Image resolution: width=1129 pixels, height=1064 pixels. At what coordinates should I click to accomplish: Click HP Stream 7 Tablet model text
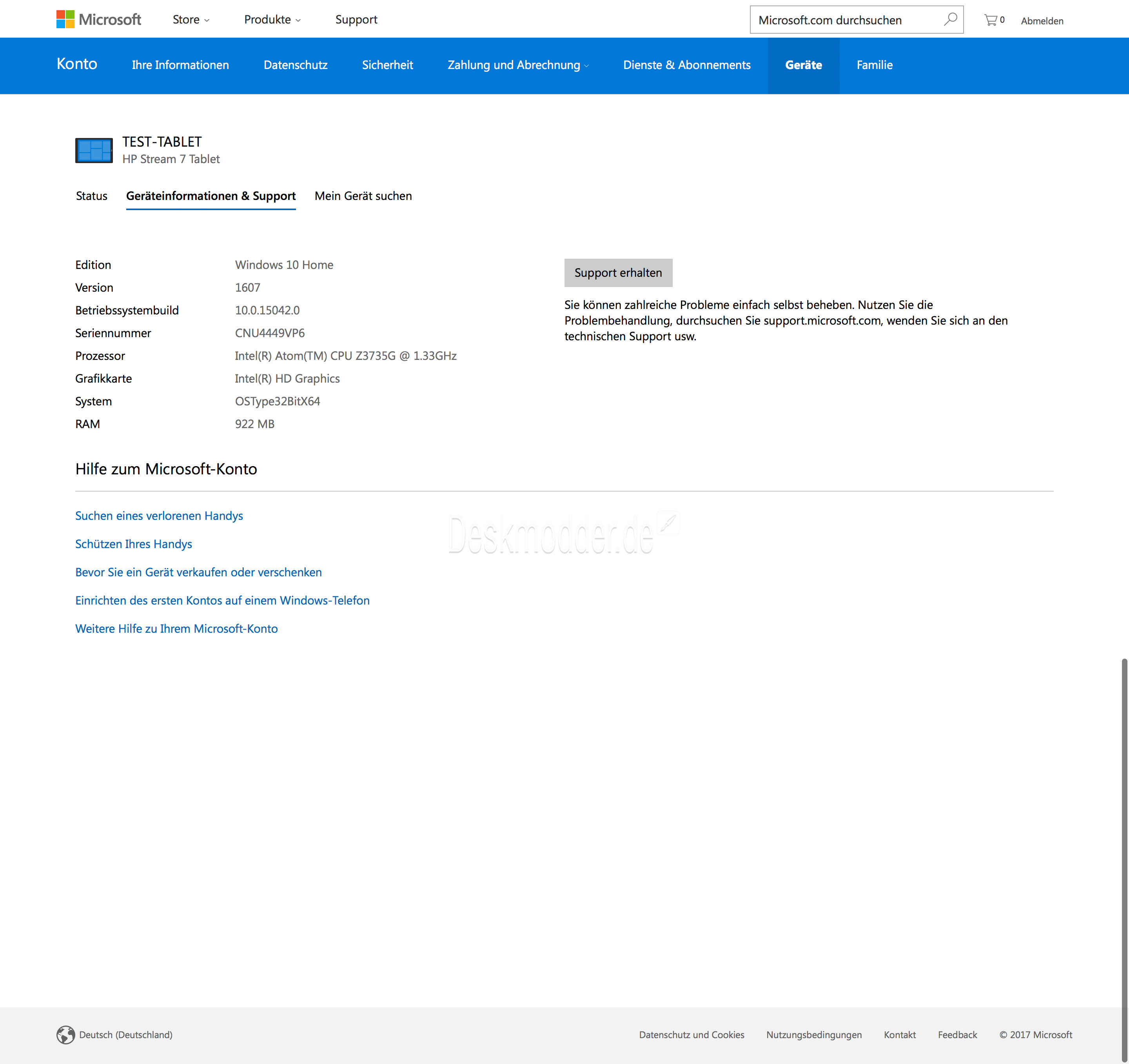[x=171, y=159]
